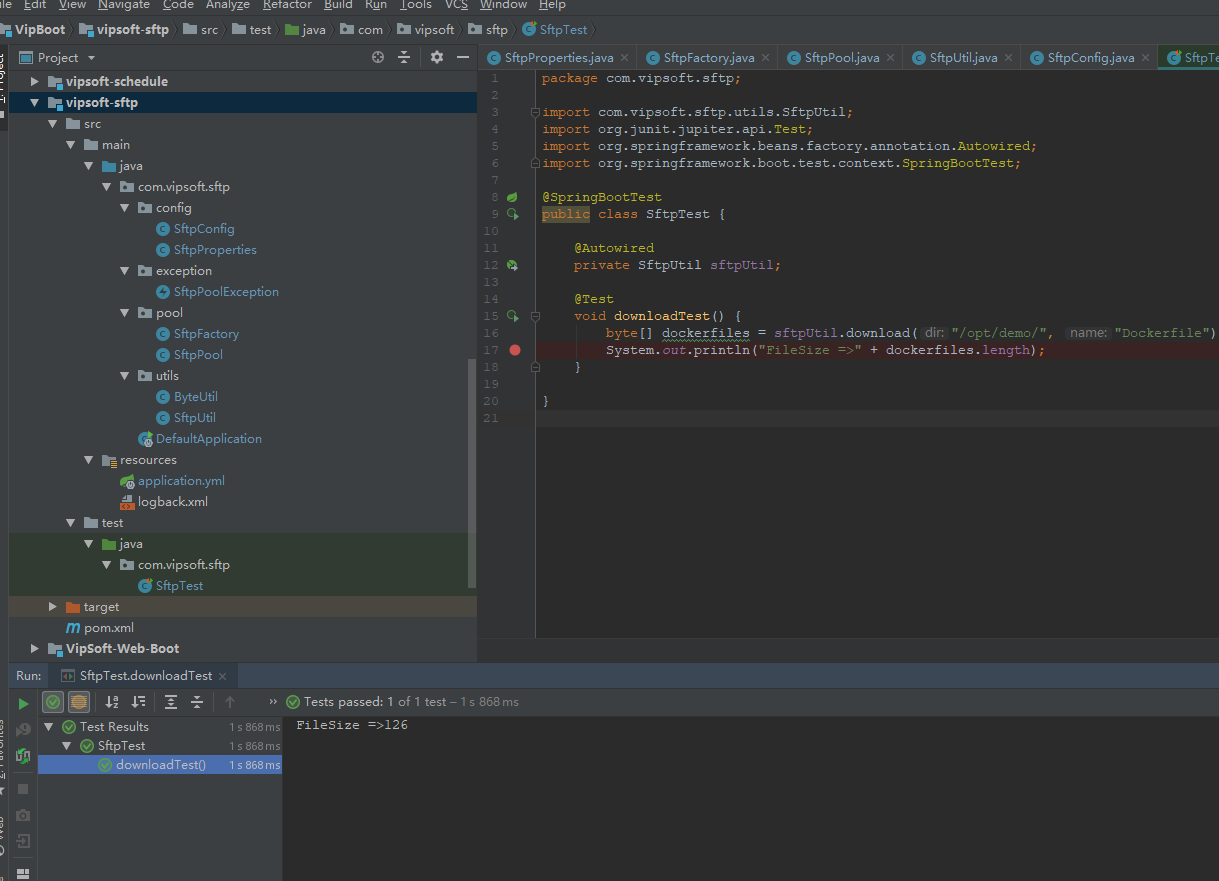
Task: Click the locate-in-project crosshair icon
Action: [x=378, y=57]
